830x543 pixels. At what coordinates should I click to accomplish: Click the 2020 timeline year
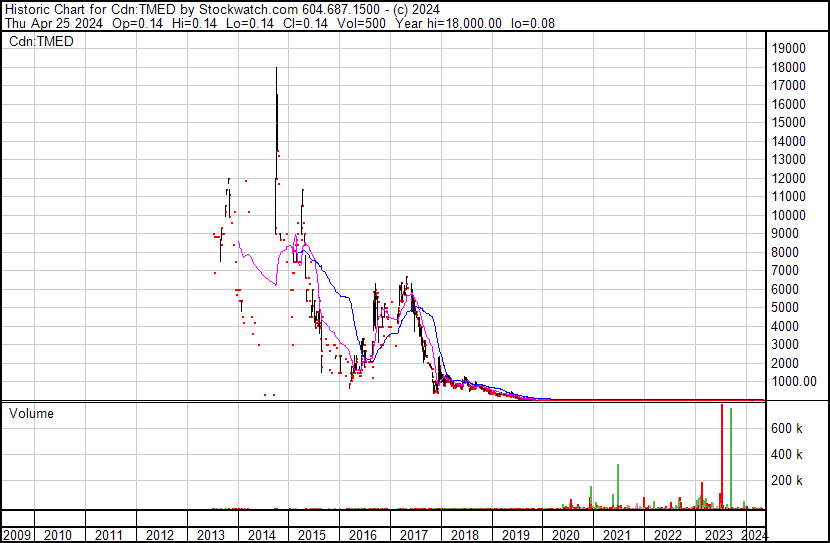[x=566, y=535]
